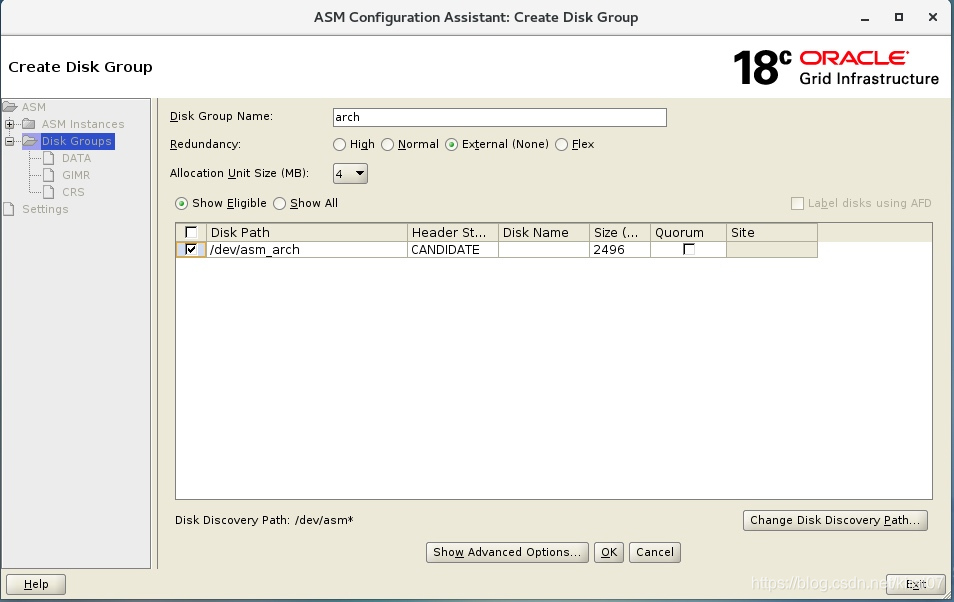Select External (None) redundancy option
The width and height of the screenshot is (954, 602).
tap(451, 145)
